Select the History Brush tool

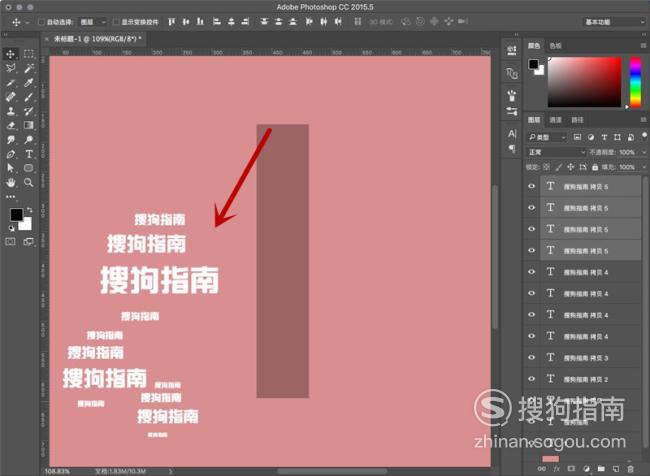[29, 111]
